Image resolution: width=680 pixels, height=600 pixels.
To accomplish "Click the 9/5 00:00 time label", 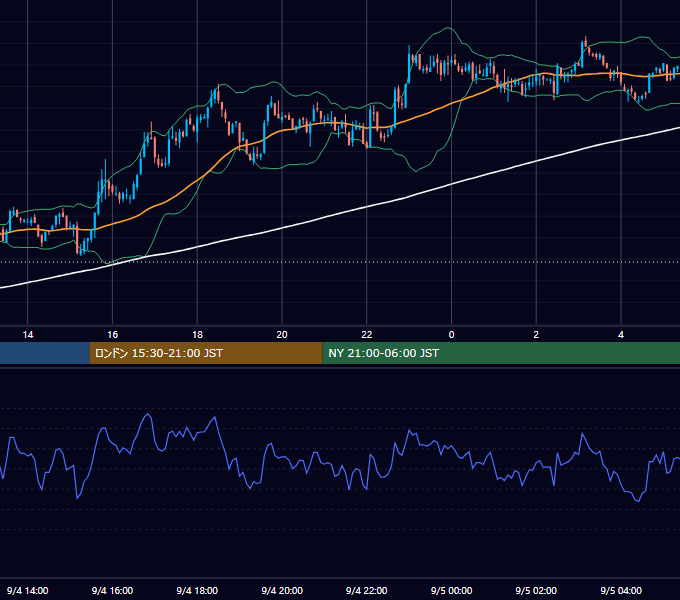I will pos(451,590).
